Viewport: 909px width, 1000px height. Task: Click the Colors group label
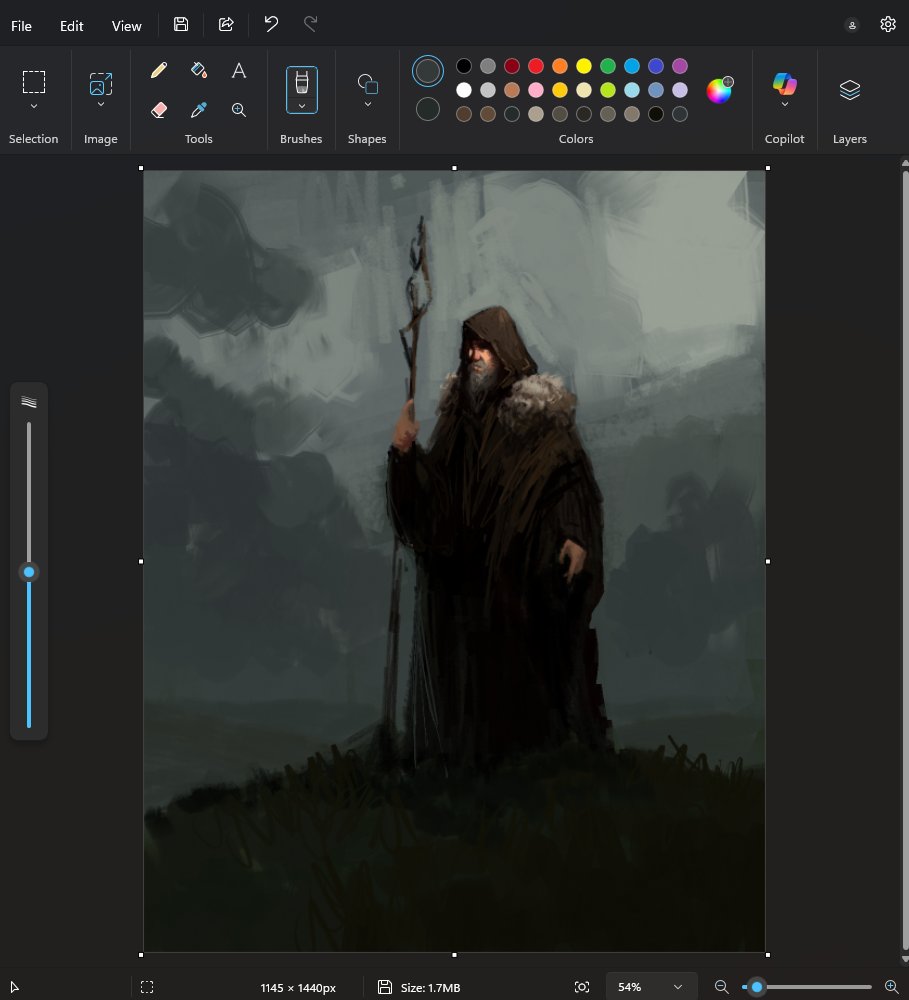tap(576, 139)
